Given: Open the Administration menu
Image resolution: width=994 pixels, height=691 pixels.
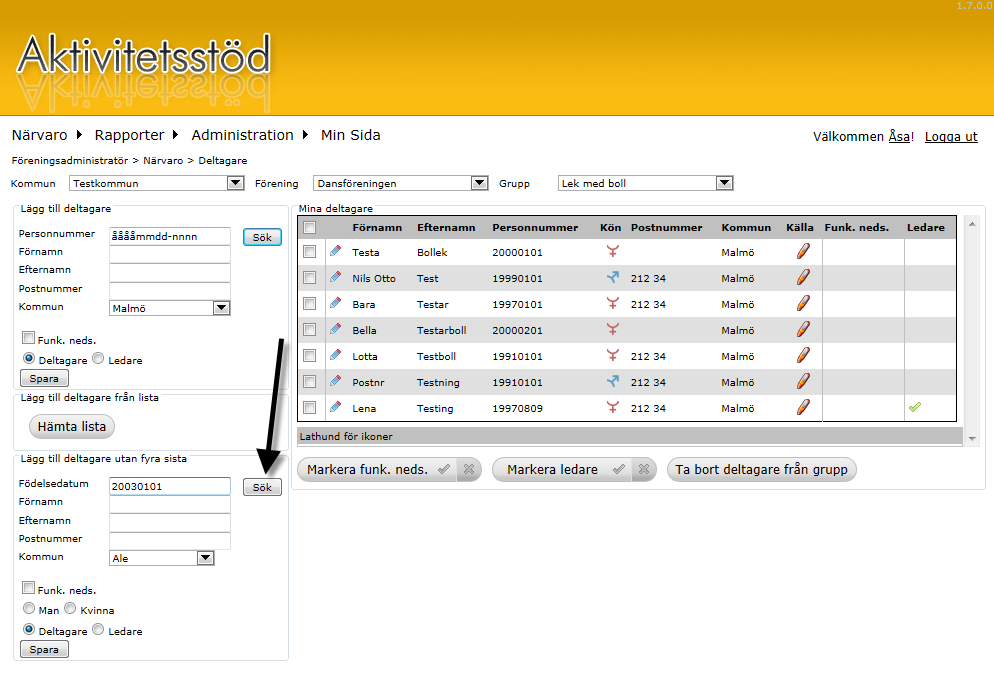Looking at the screenshot, I should [243, 135].
